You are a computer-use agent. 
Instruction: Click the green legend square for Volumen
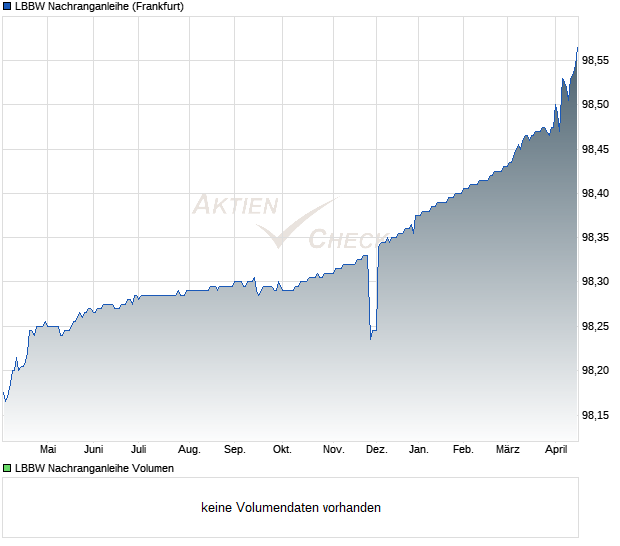point(7,469)
